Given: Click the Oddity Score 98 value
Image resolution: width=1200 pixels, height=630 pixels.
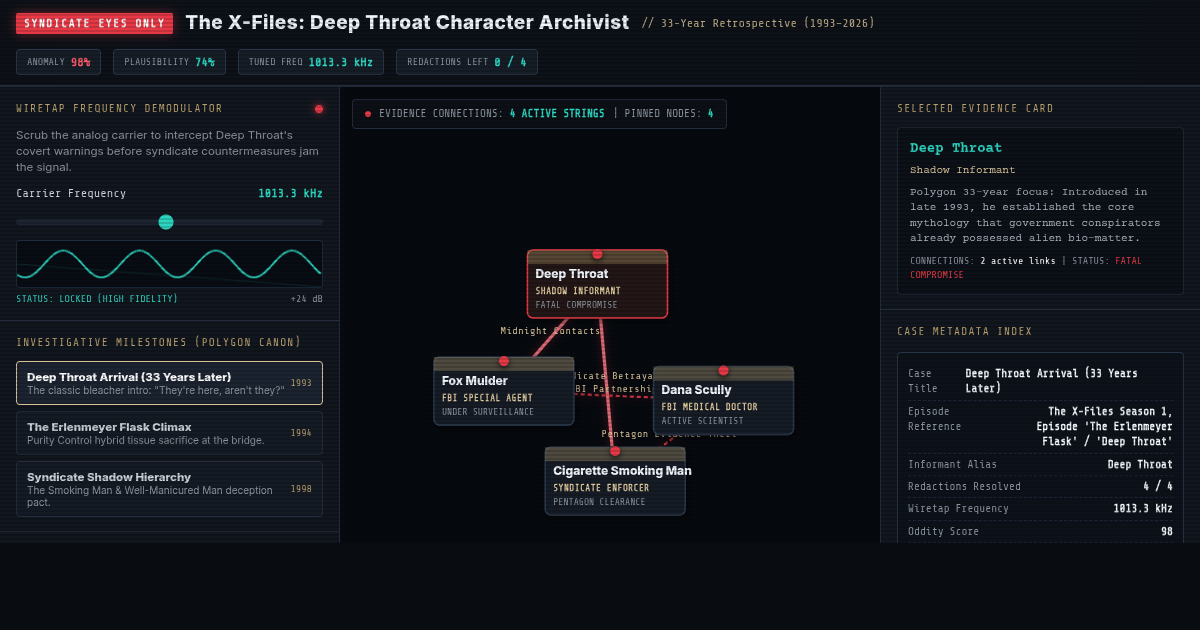Looking at the screenshot, I should (x=1167, y=532).
